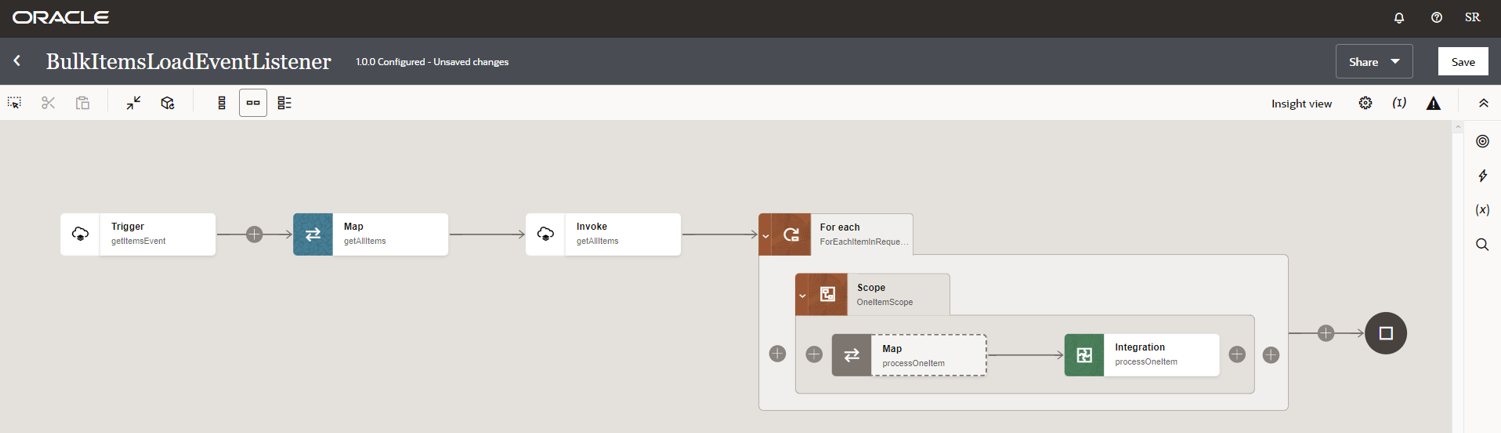Activate the multi-select marquee tool

pyautogui.click(x=15, y=103)
